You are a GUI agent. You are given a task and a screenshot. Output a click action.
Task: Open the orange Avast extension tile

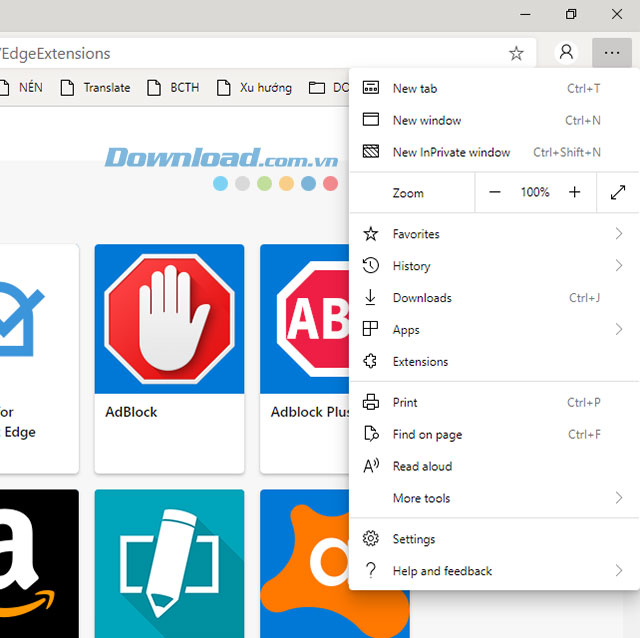(x=304, y=563)
